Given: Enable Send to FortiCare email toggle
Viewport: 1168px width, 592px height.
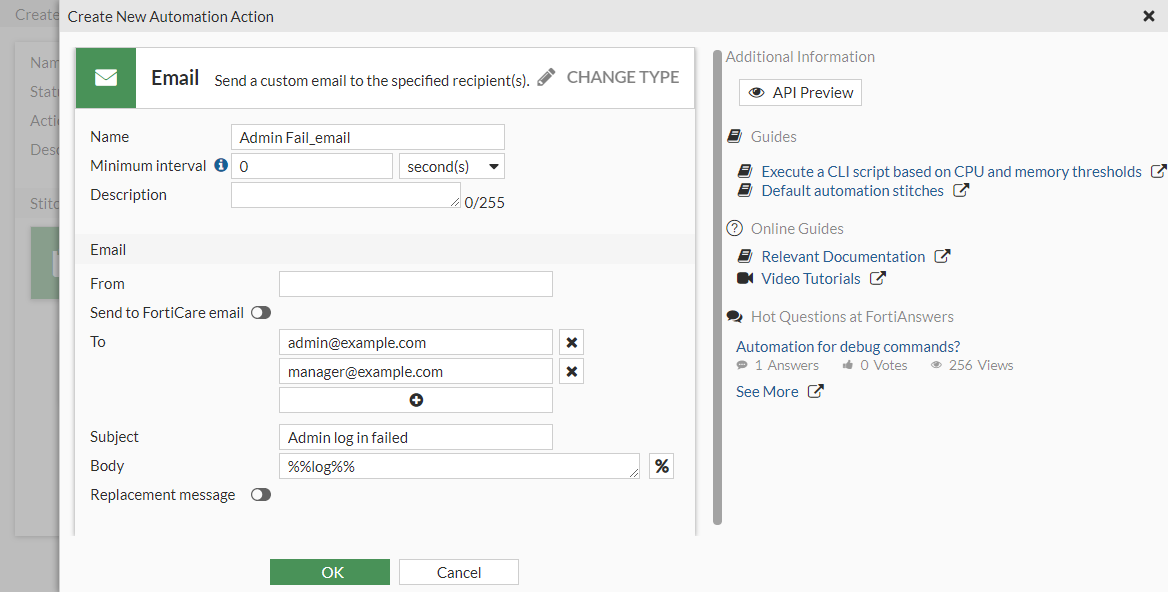Looking at the screenshot, I should [x=261, y=313].
